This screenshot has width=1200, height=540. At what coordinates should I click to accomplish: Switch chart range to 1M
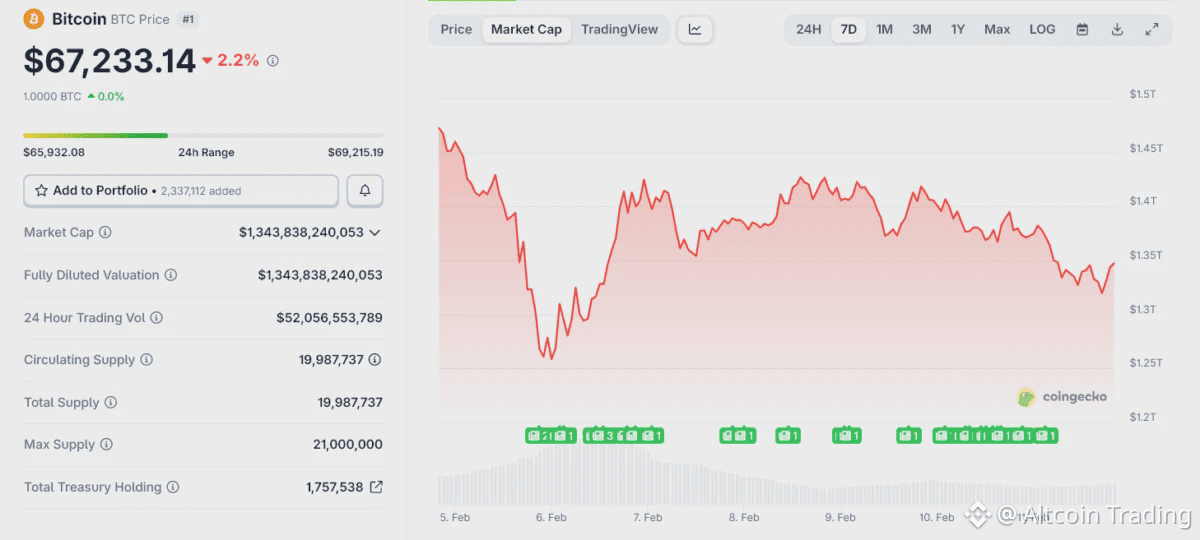(x=884, y=29)
